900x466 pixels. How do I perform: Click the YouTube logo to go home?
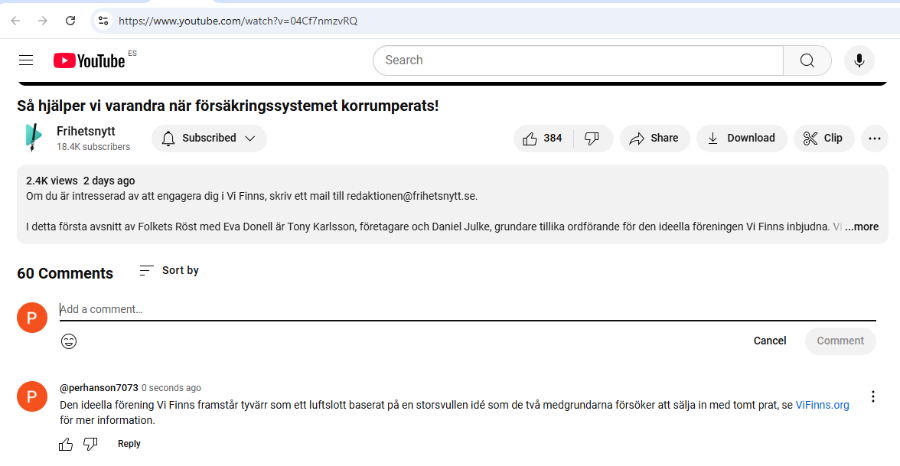tap(90, 61)
